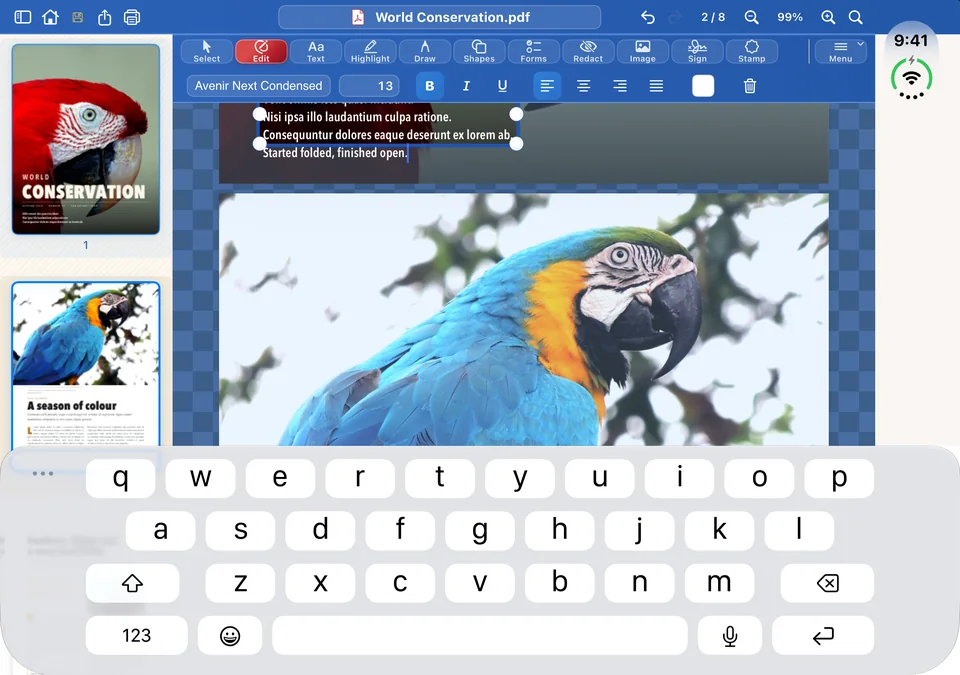Toggle the sidebar panel icon
The image size is (960, 675).
23,17
